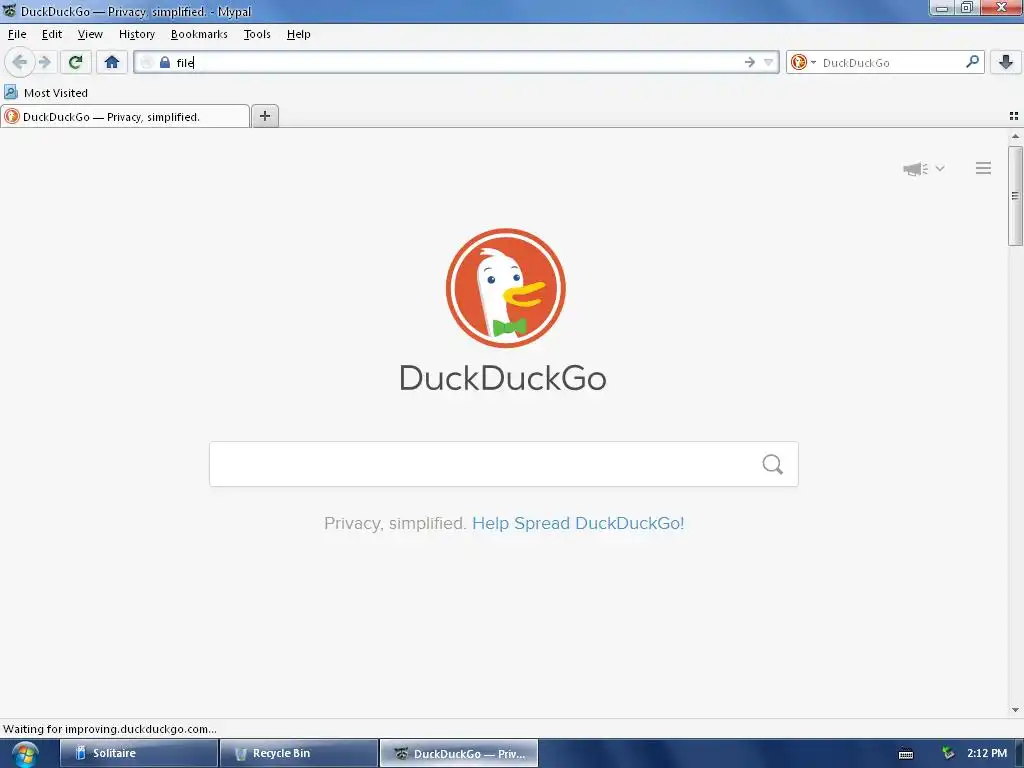Screen dimensions: 1024x768
Task: Open the Tools menu
Action: pos(257,34)
